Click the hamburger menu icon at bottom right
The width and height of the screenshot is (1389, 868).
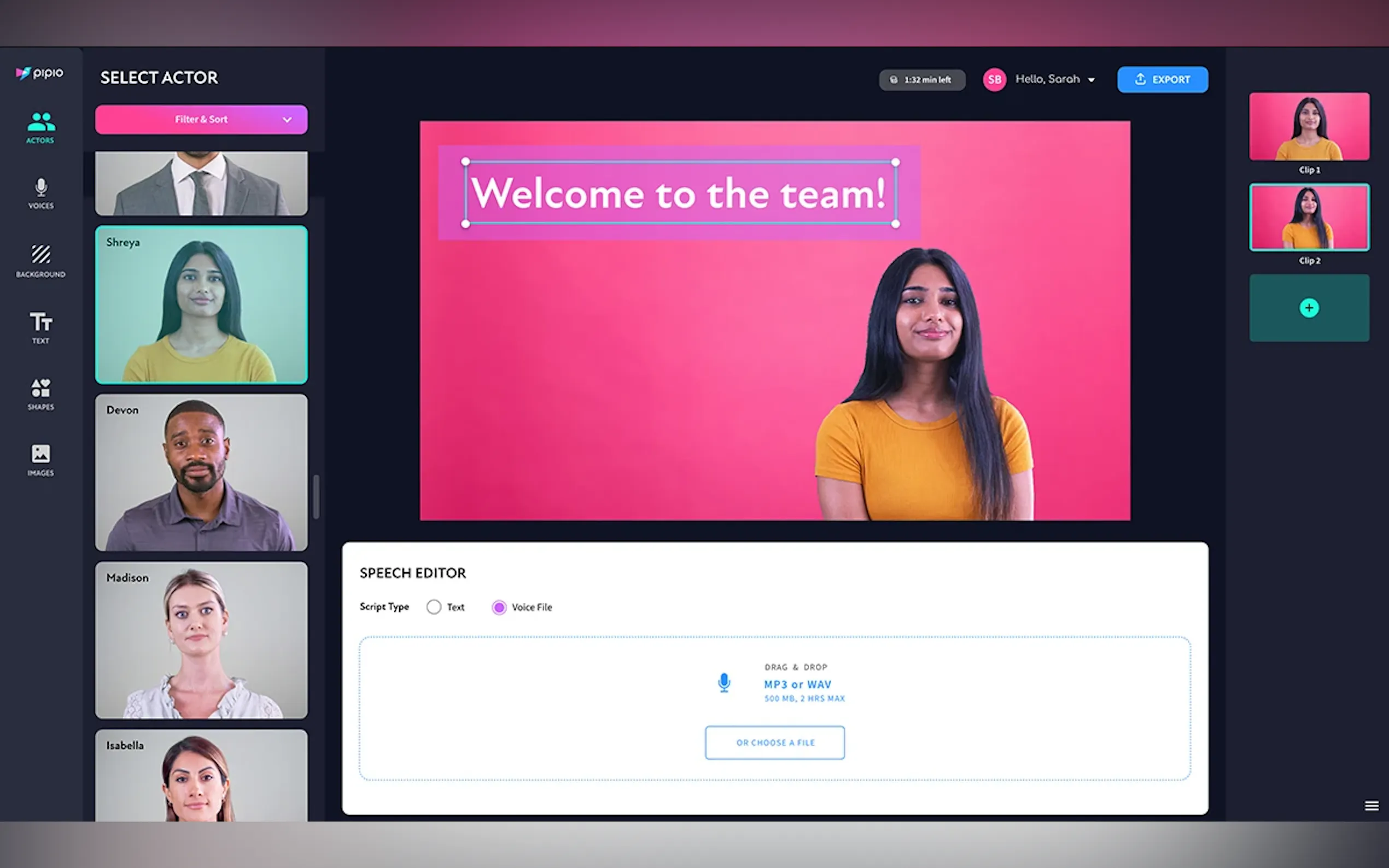[1371, 806]
